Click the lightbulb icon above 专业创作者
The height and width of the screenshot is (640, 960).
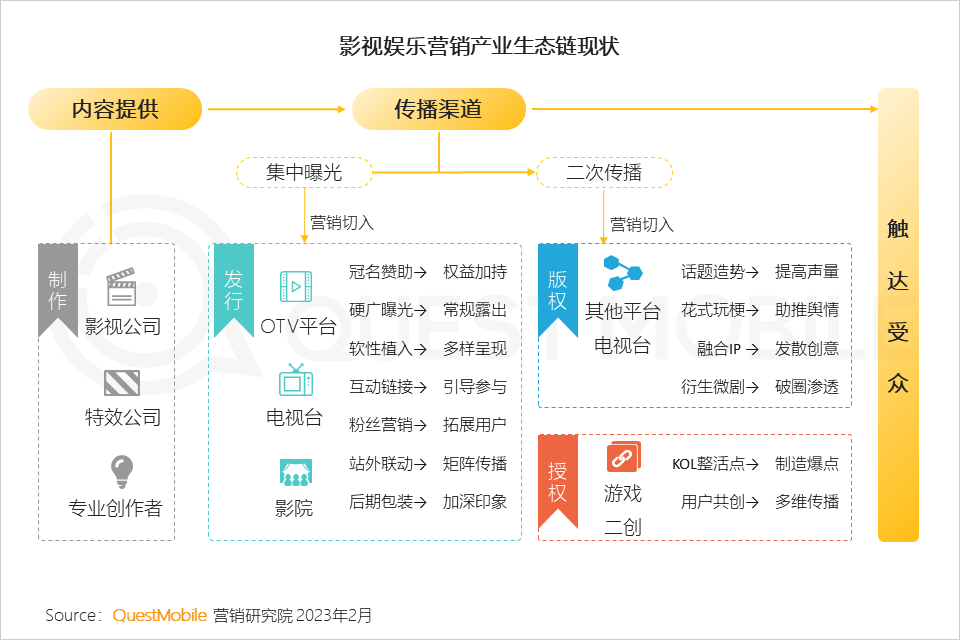[121, 471]
